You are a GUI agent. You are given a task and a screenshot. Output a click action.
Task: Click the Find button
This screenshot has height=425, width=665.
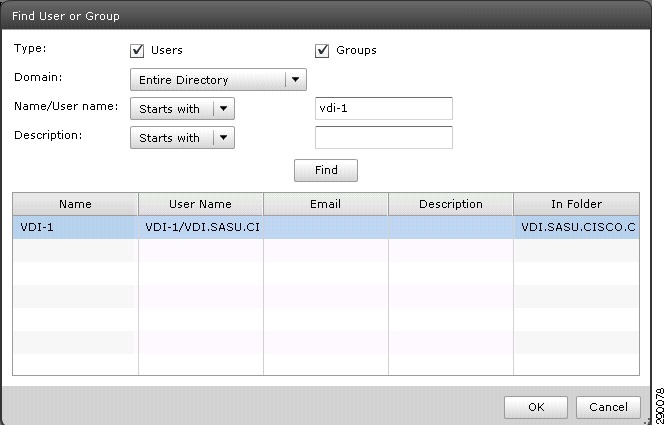point(326,171)
